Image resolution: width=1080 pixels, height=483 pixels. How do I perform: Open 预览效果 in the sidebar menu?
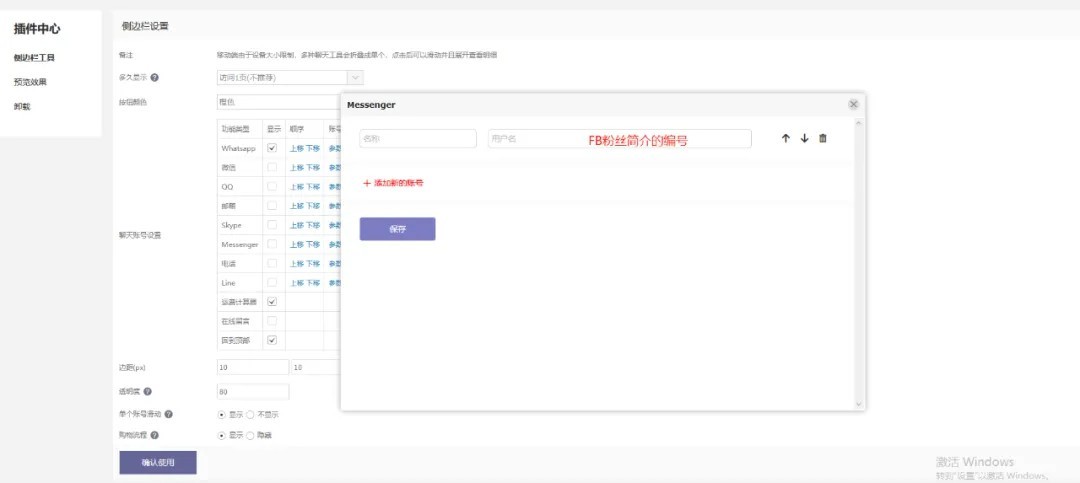pos(30,82)
